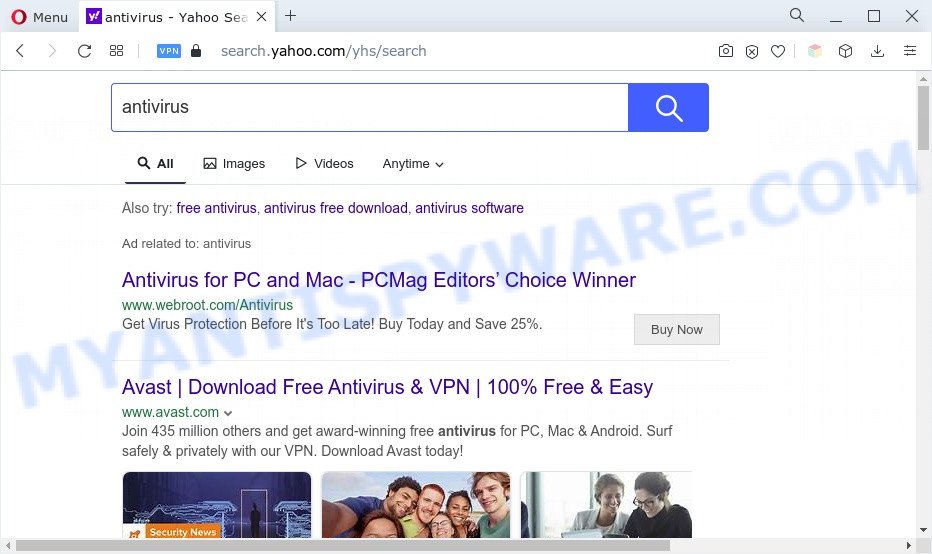Go forward to next page
This screenshot has height=554, width=932.
coord(52,51)
